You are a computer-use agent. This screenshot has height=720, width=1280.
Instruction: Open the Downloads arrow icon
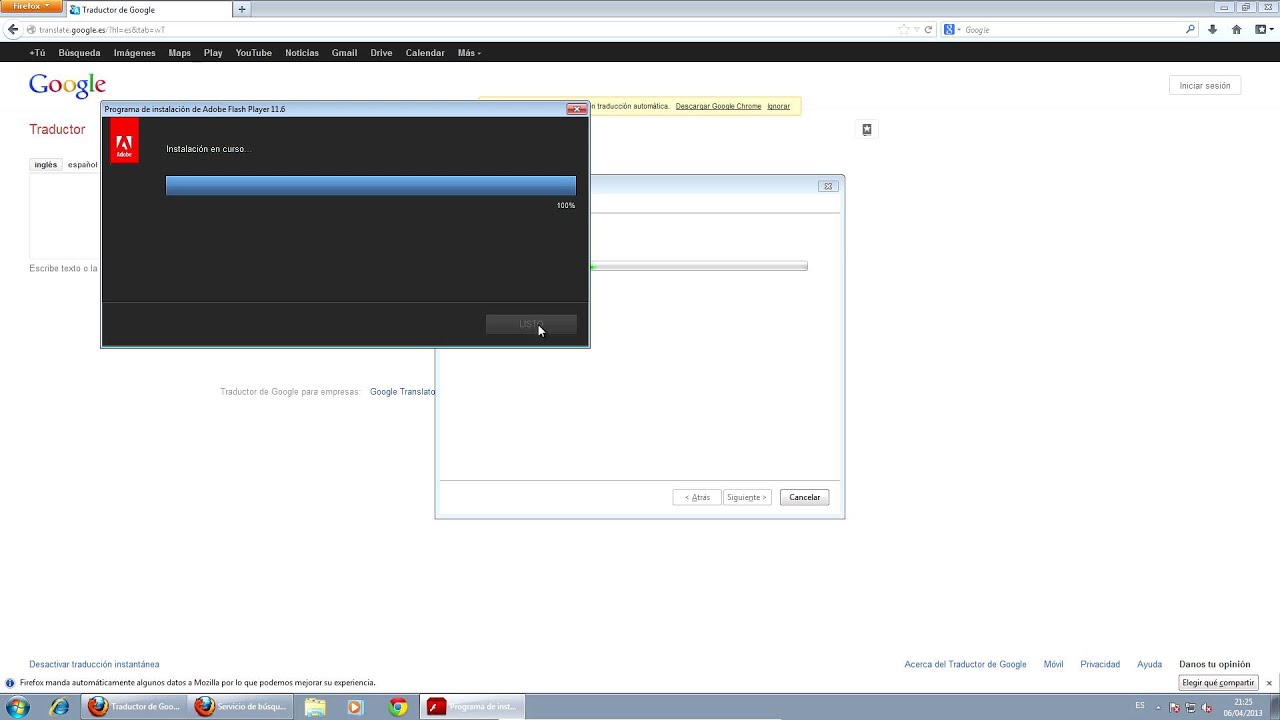click(1213, 30)
